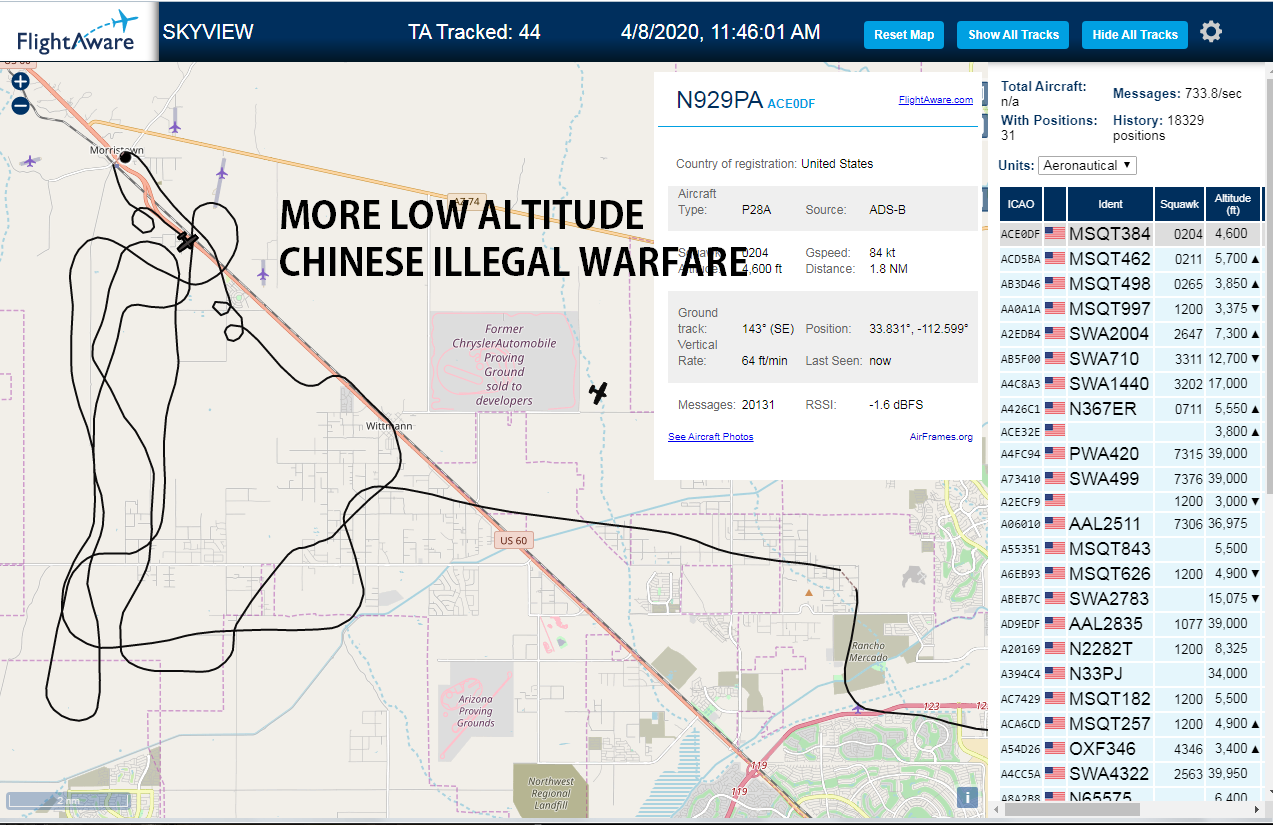Select the AAL2511 aircraft row
Image resolution: width=1273 pixels, height=825 pixels.
1130,524
